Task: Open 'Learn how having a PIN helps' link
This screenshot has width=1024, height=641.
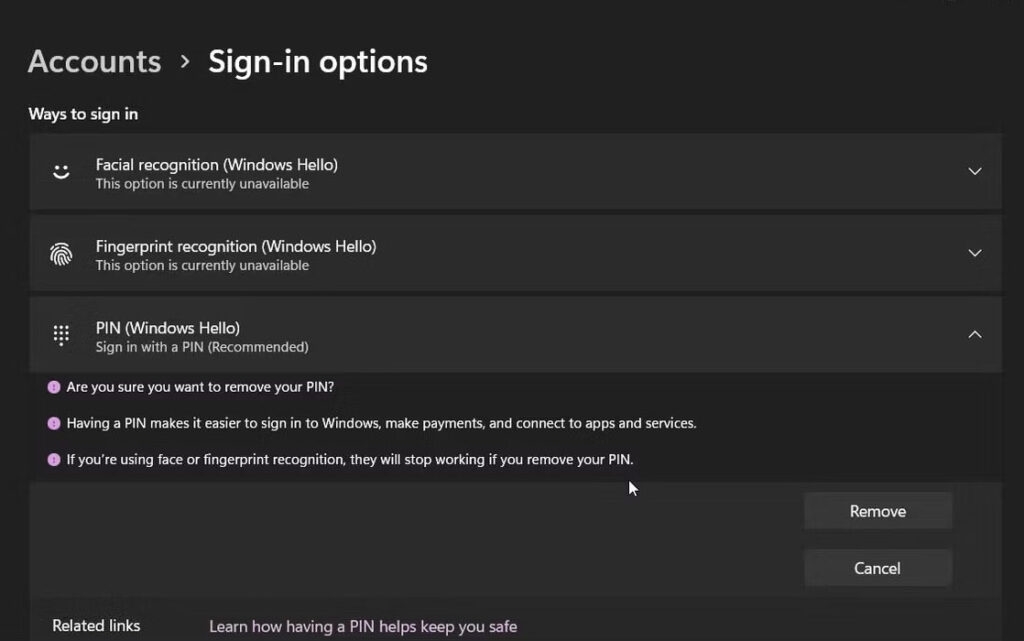Action: coord(363,627)
